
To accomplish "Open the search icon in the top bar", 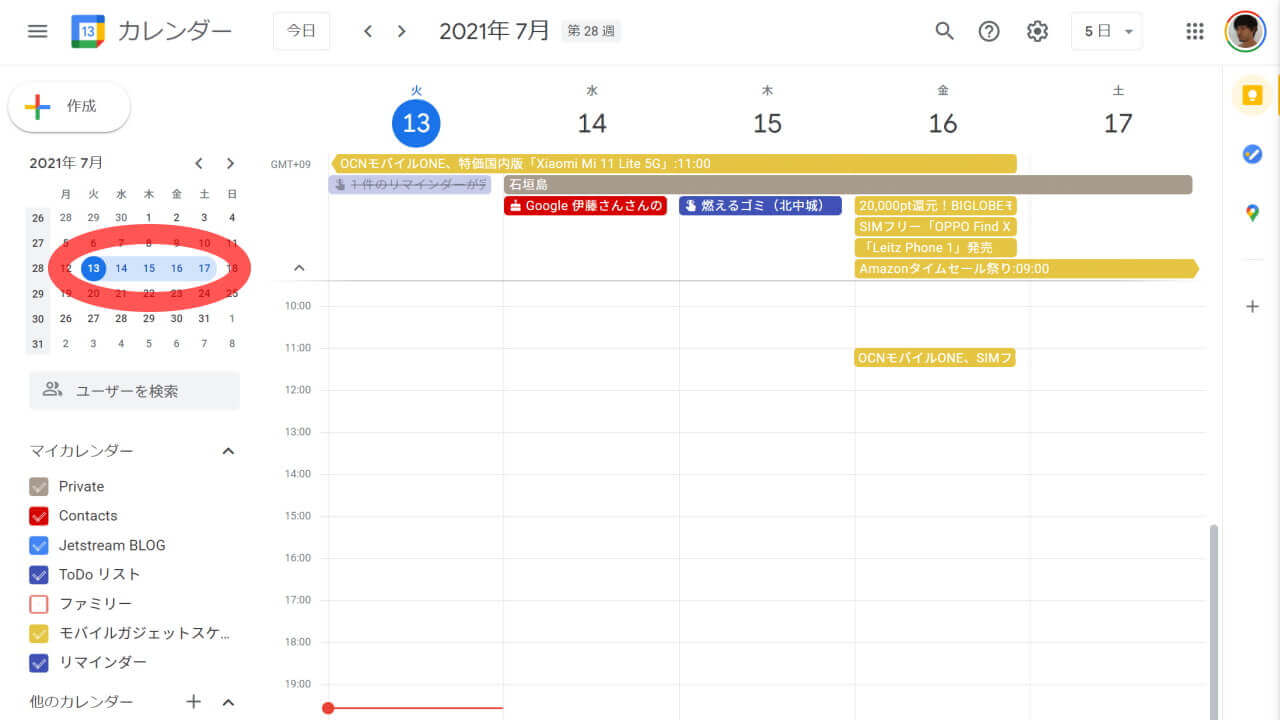I will tap(944, 31).
